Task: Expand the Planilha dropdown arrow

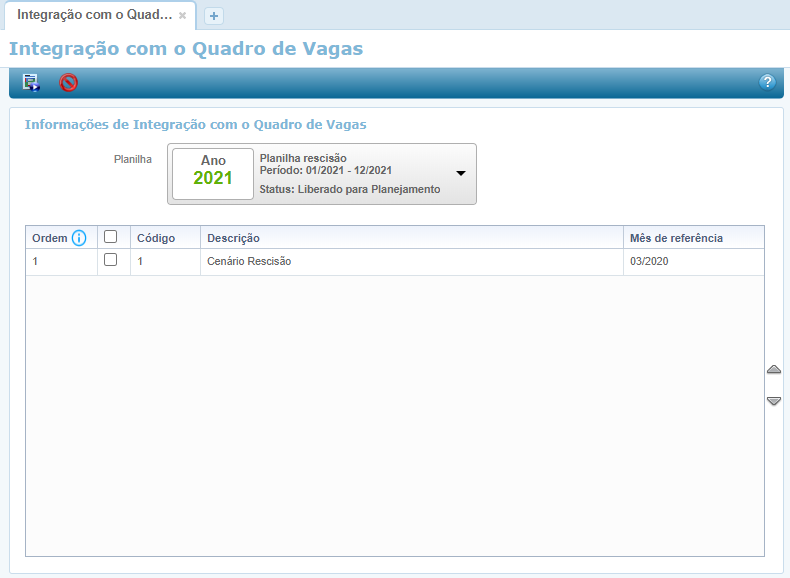Action: point(461,173)
